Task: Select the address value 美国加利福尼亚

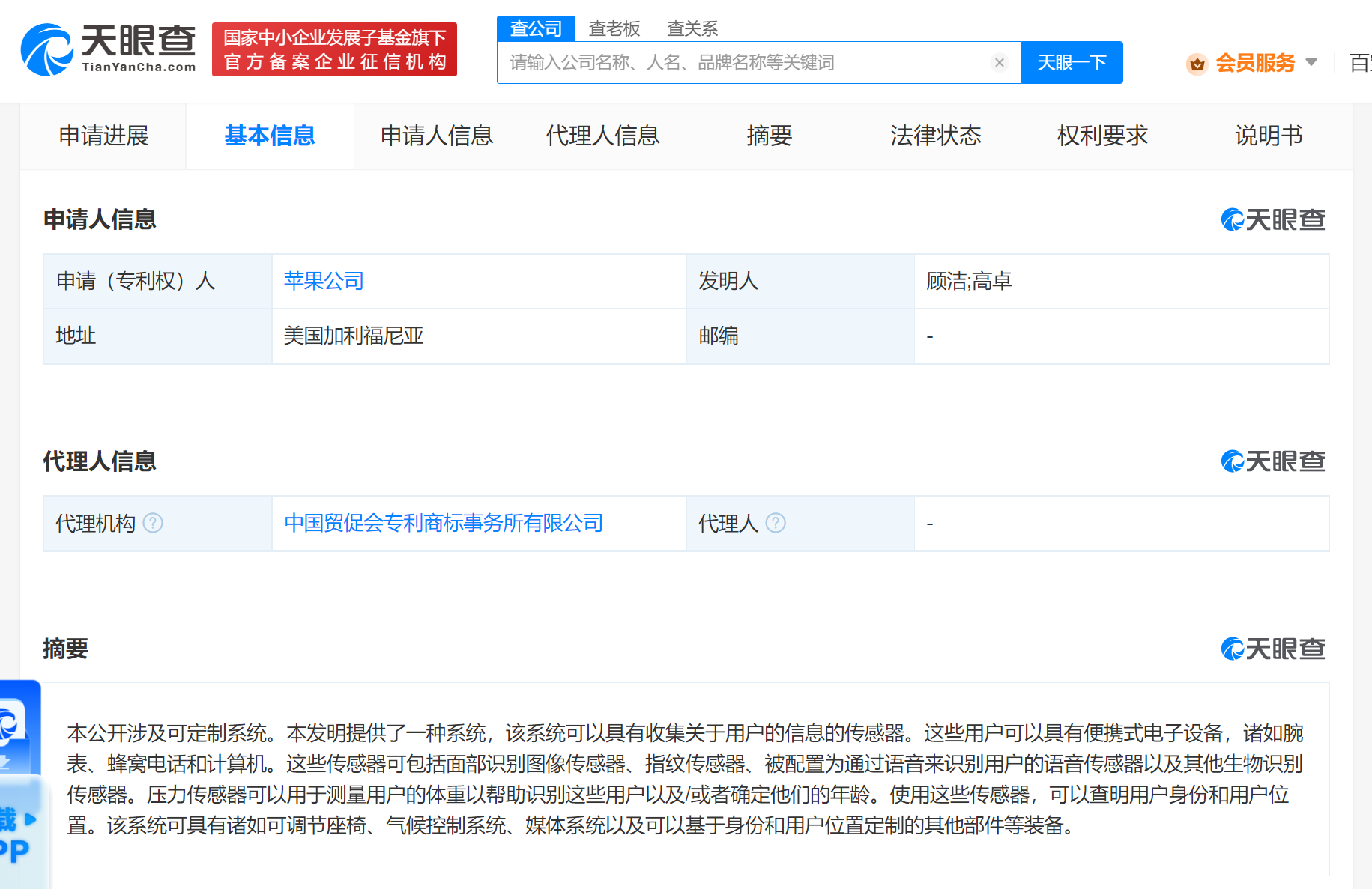Action: click(354, 336)
